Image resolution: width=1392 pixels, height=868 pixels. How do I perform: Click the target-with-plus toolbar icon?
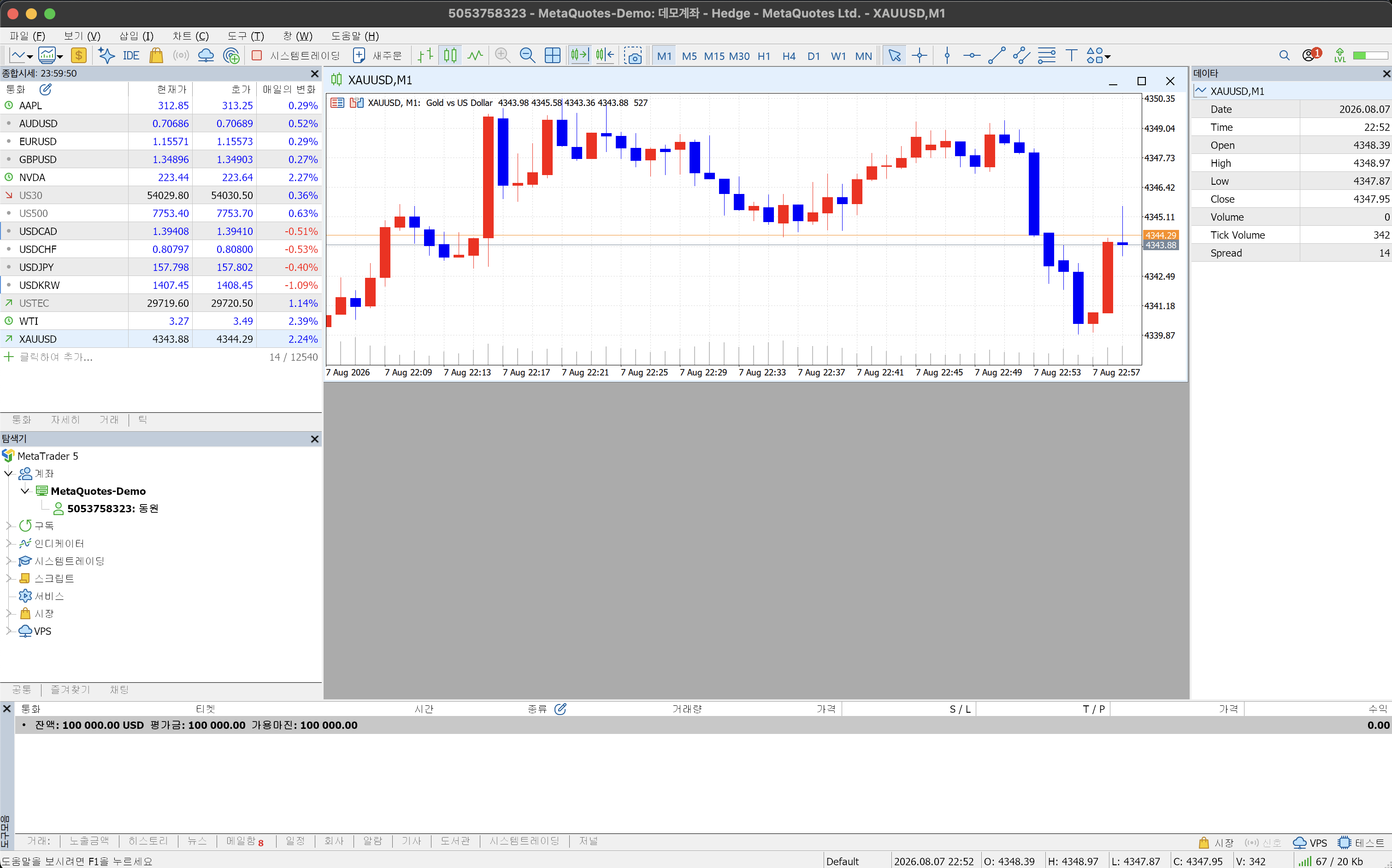click(231, 56)
